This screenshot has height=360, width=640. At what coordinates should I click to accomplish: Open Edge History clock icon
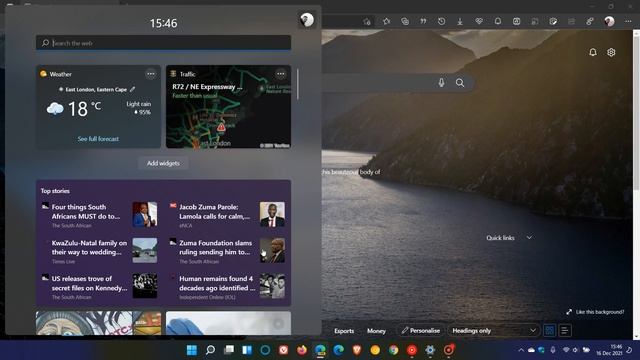(x=442, y=21)
